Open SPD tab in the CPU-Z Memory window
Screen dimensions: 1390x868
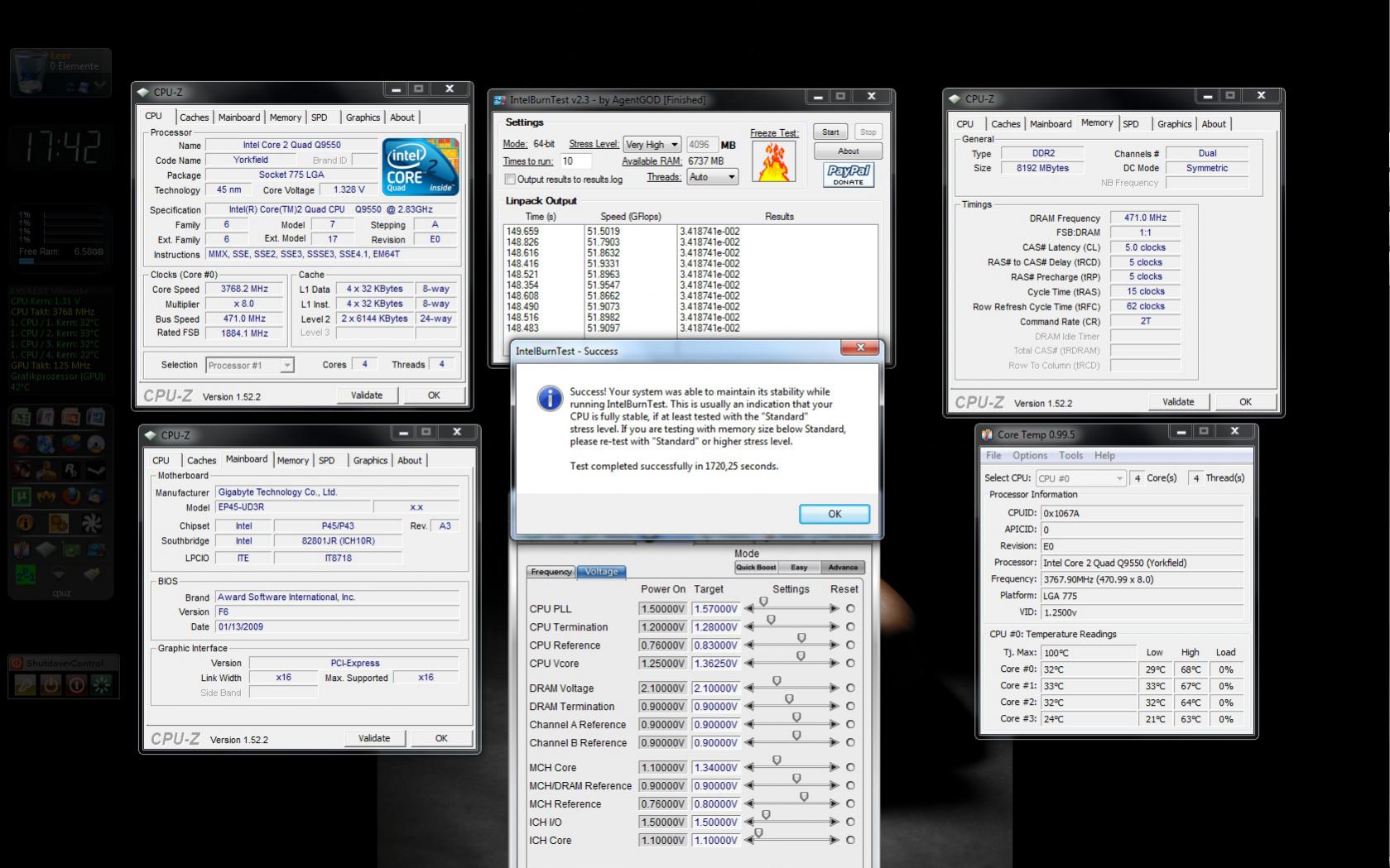[x=1131, y=124]
